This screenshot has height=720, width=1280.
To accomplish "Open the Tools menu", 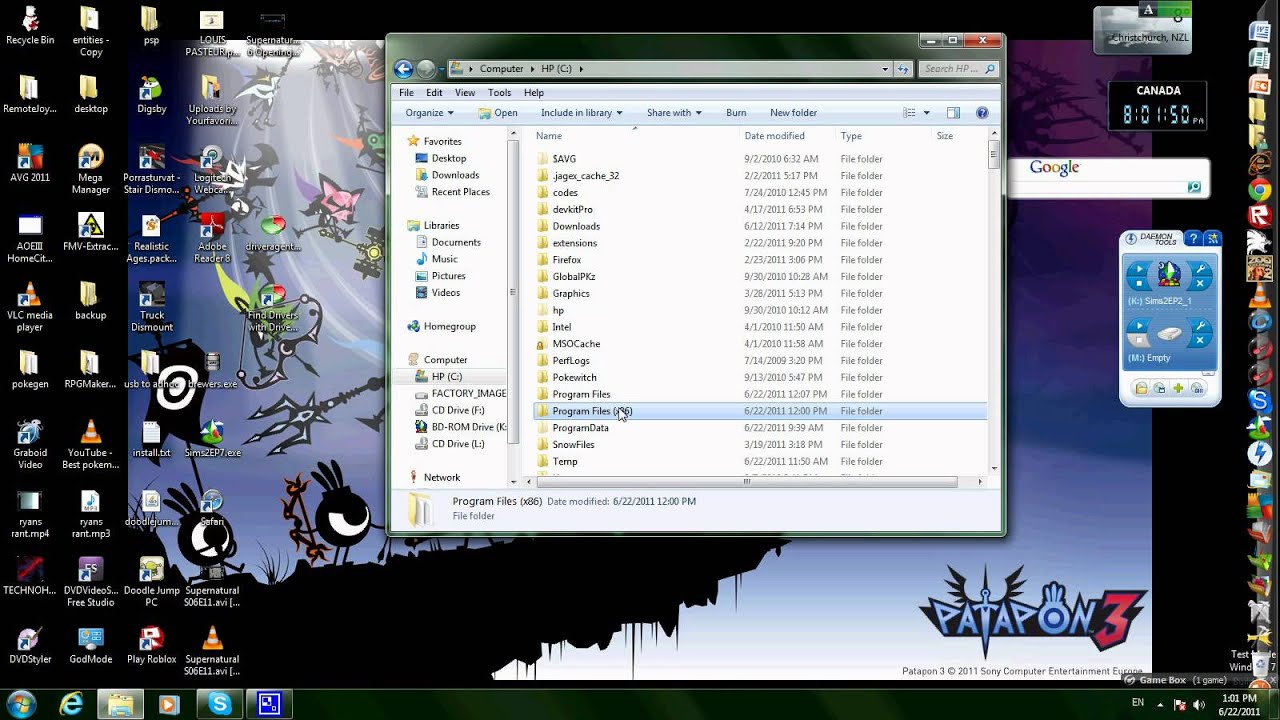I will coord(499,93).
